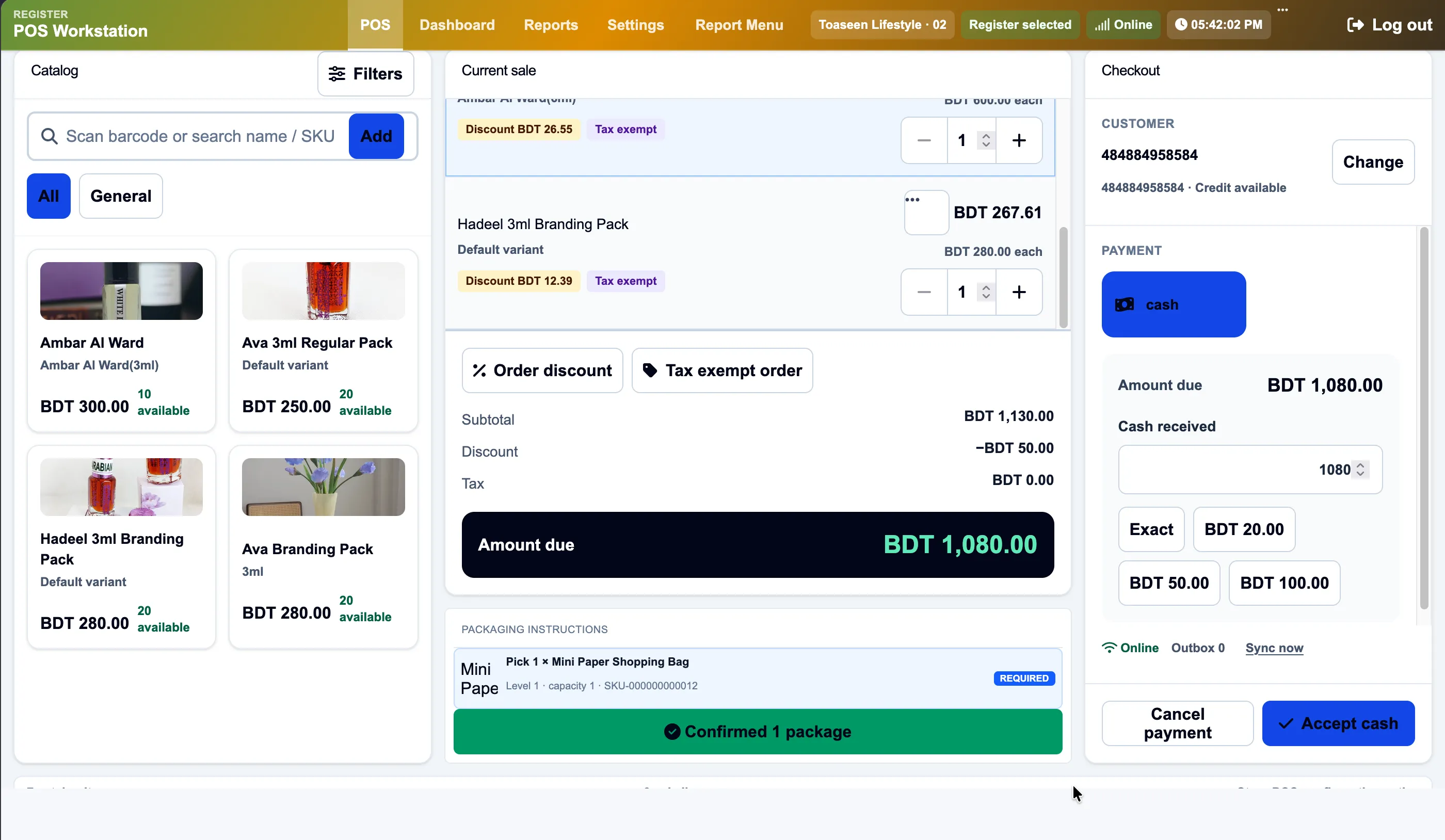Choose BDT 100.00 quick amount
1445x840 pixels.
1284,583
